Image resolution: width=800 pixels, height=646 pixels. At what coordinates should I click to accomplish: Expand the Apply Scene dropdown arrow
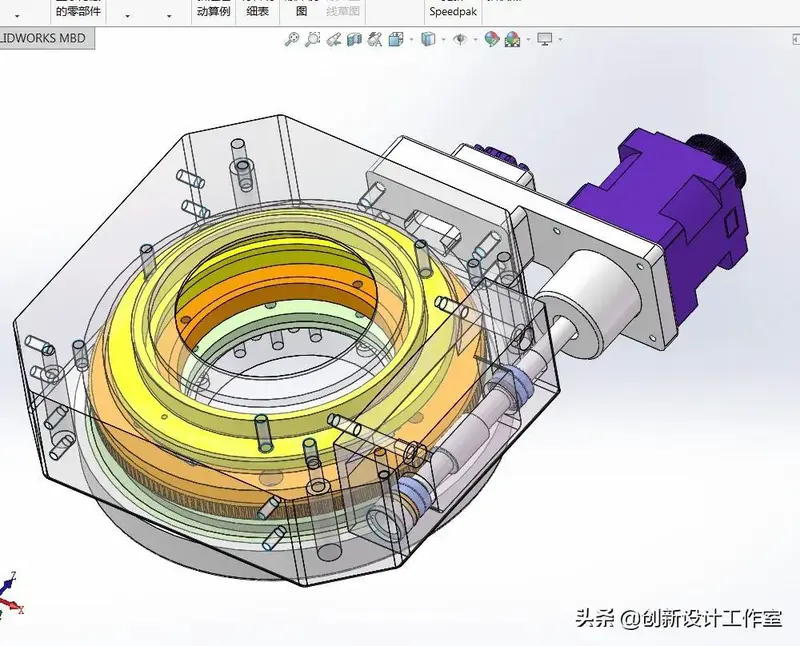click(528, 40)
